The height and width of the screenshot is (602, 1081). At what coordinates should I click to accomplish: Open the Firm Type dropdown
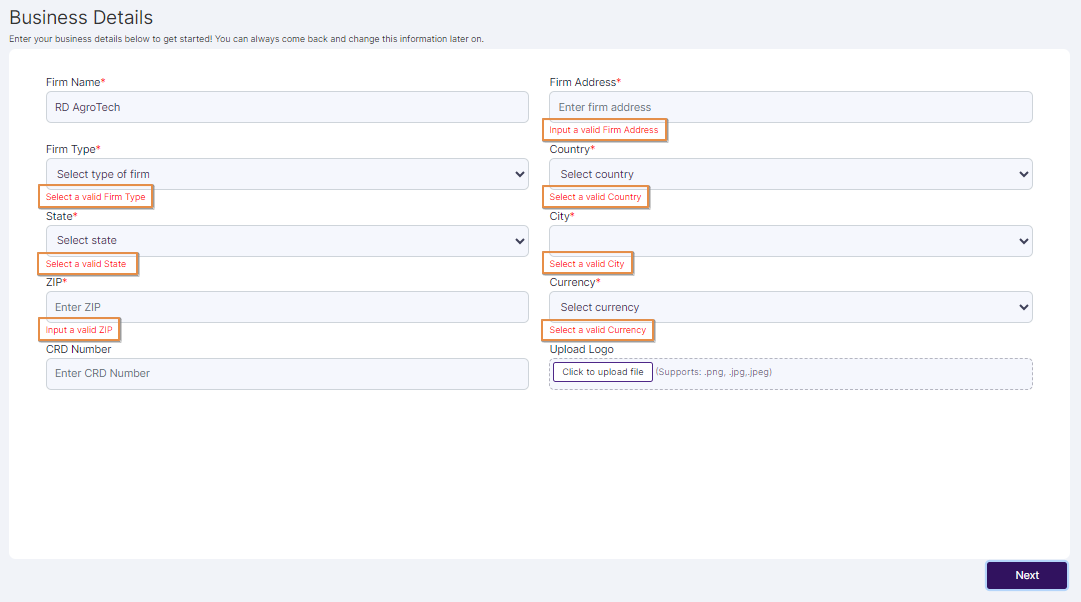pos(287,173)
